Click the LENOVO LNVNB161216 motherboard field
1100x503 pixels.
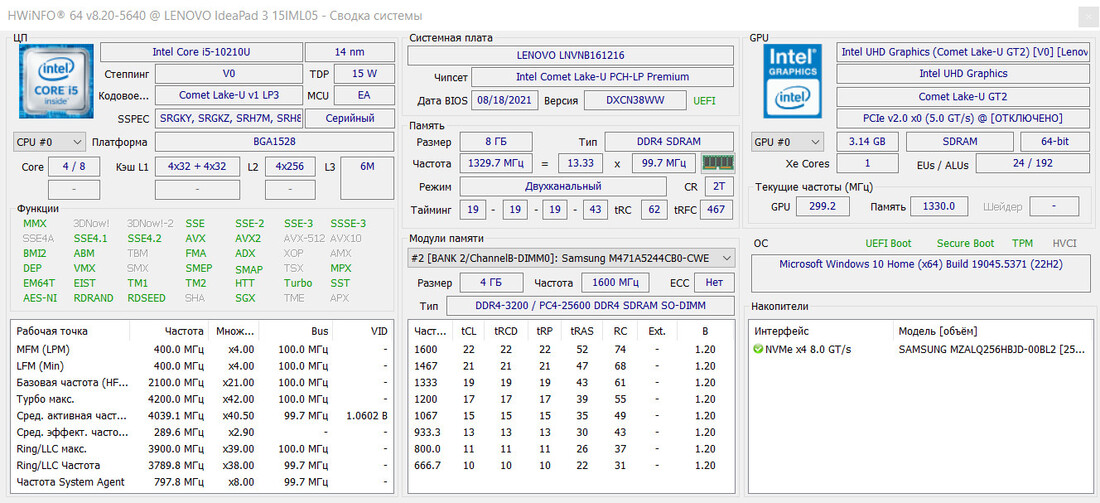pos(570,55)
